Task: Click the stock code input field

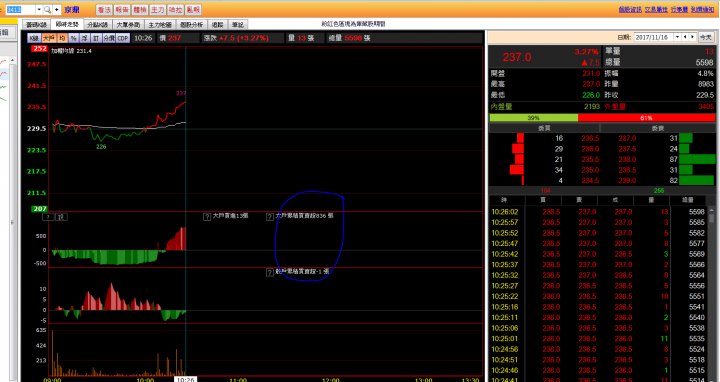Action: tap(20, 10)
